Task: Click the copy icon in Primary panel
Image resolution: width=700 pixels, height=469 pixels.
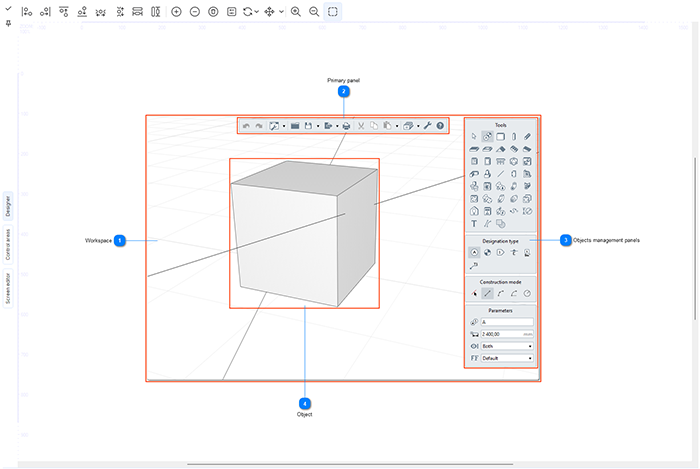Action: tap(374, 126)
